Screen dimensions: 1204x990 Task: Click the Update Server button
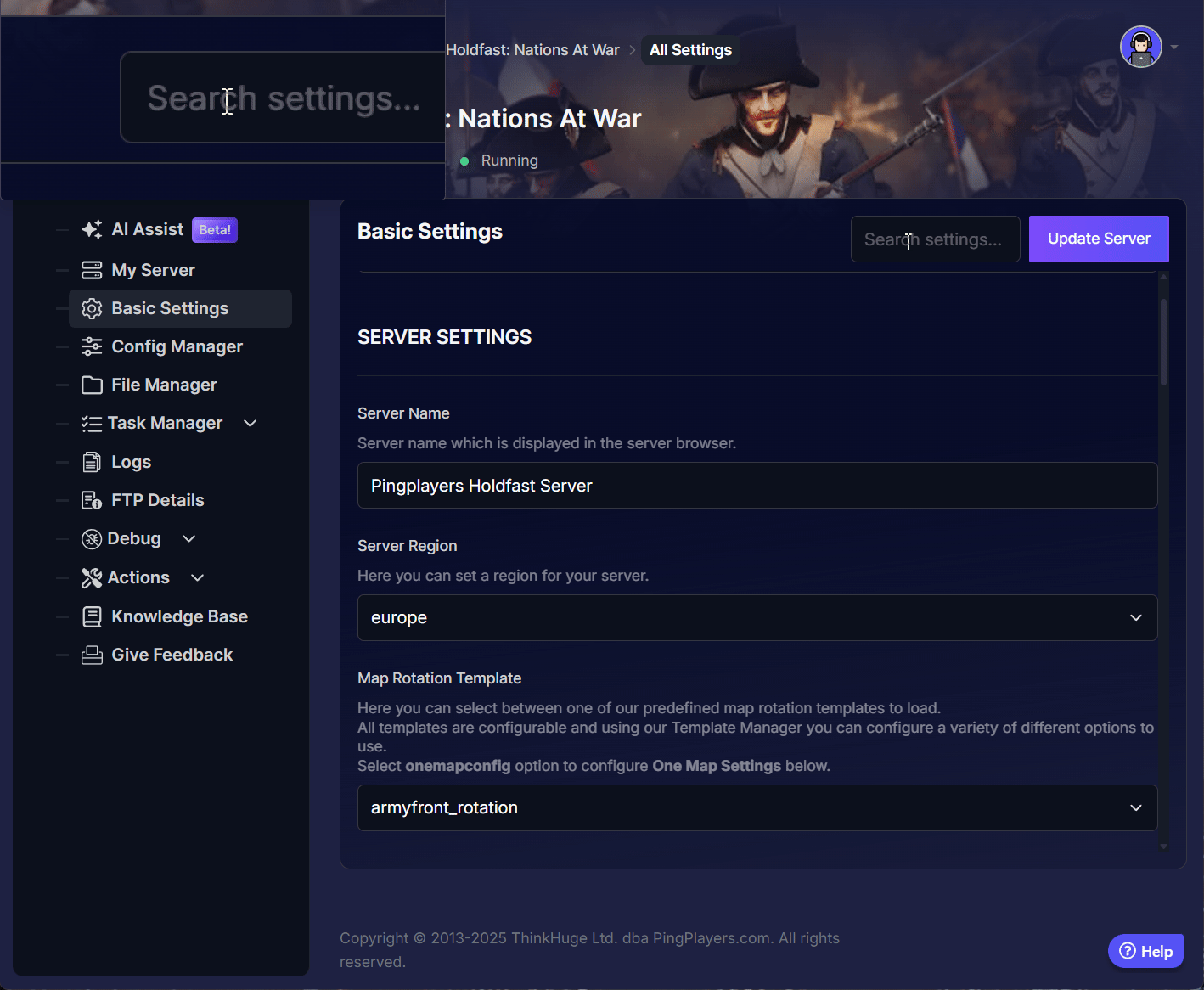coord(1099,239)
